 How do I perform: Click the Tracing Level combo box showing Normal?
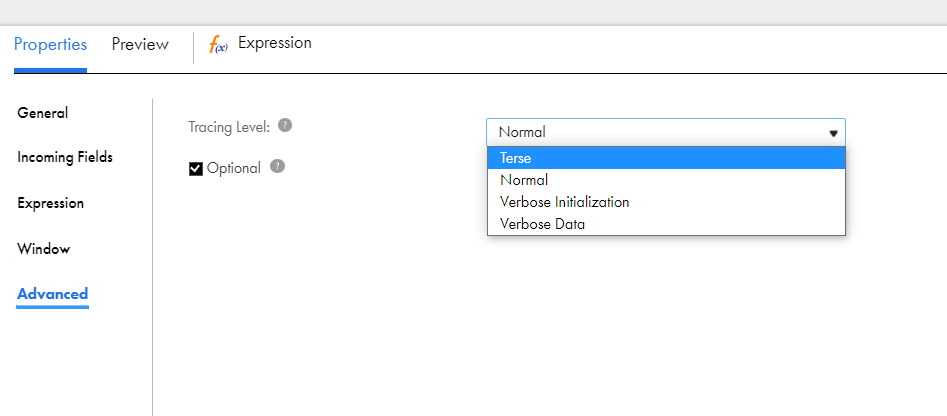tap(666, 132)
